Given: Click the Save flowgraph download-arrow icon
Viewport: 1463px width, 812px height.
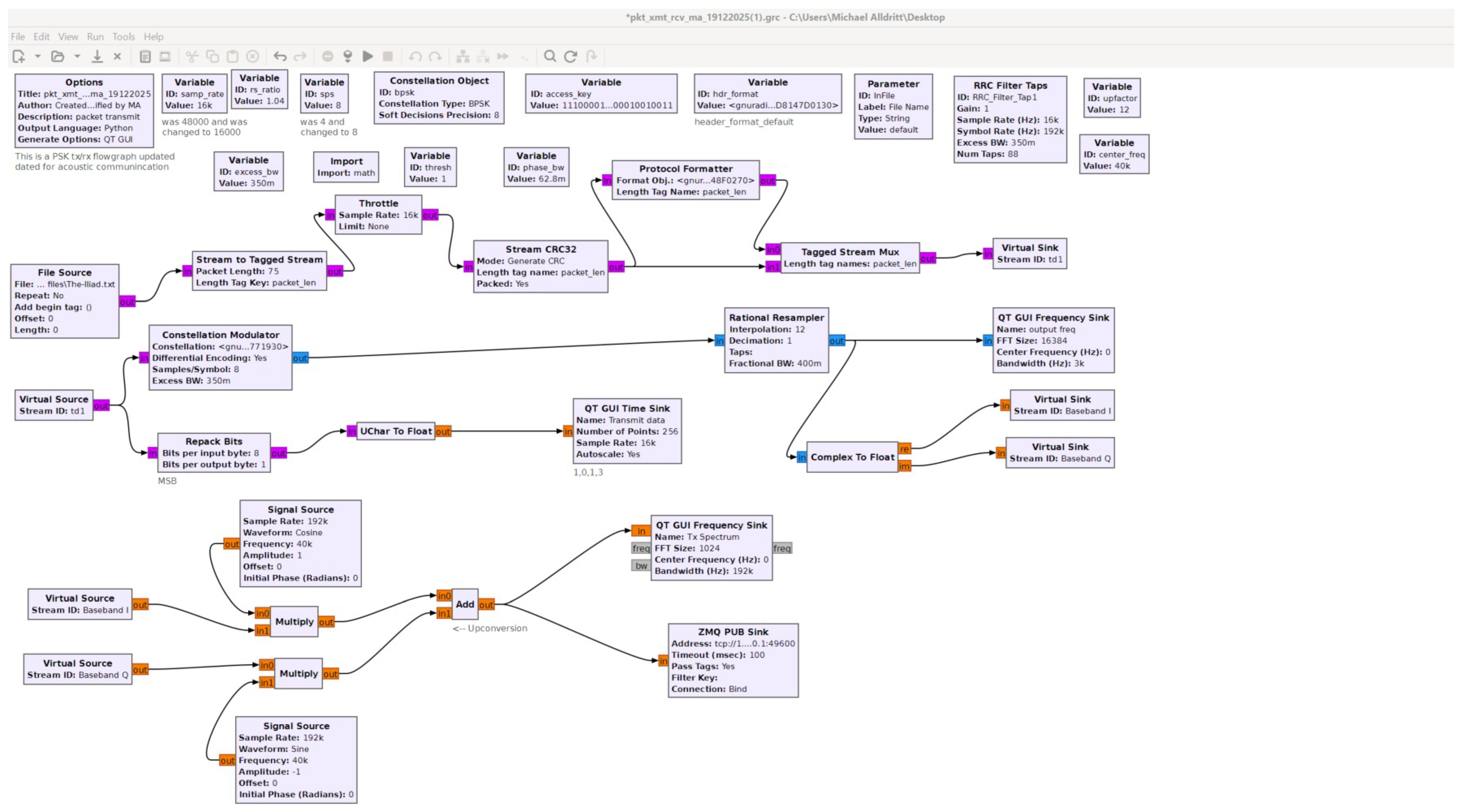Looking at the screenshot, I should pyautogui.click(x=97, y=56).
